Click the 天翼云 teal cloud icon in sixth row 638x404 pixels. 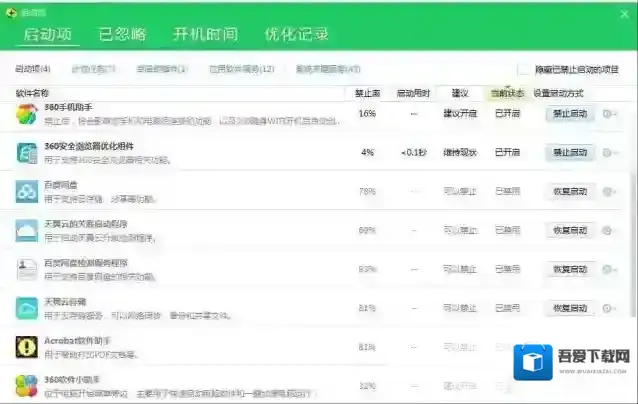(x=27, y=308)
